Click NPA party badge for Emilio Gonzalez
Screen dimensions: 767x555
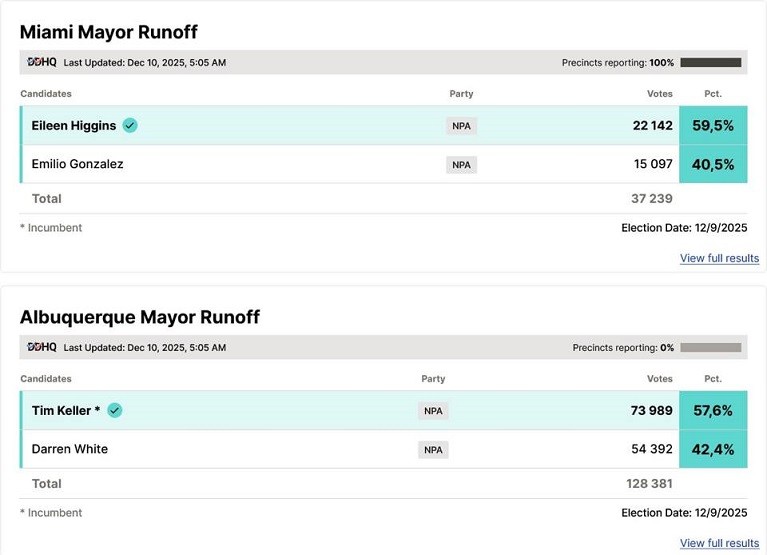pyautogui.click(x=461, y=164)
